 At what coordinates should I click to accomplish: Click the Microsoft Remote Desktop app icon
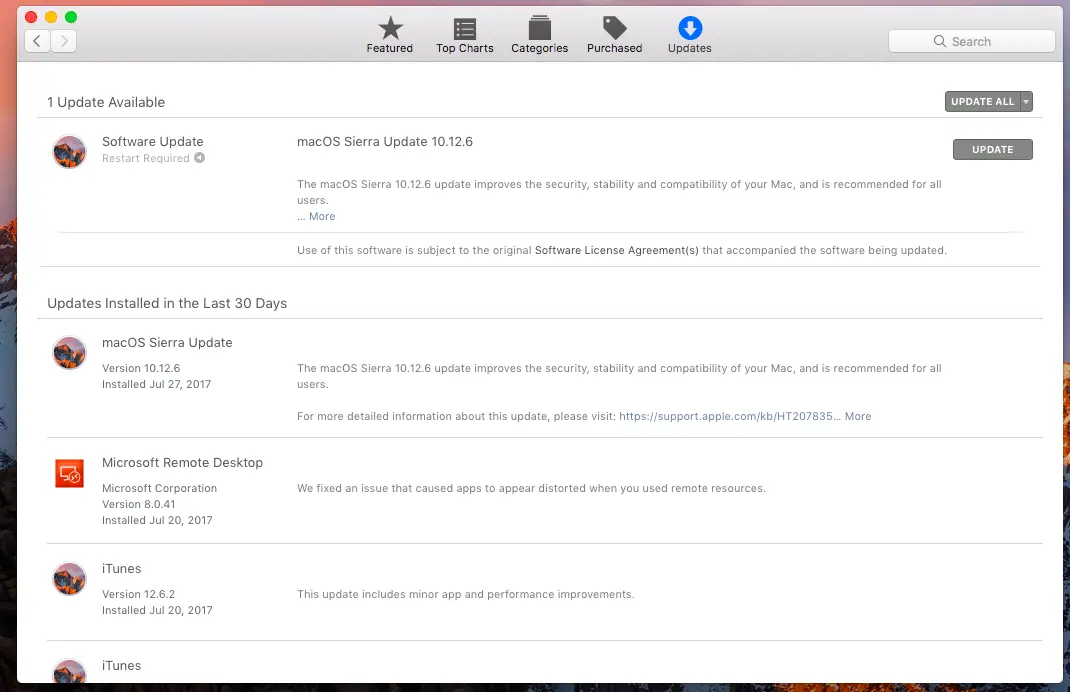click(x=70, y=474)
